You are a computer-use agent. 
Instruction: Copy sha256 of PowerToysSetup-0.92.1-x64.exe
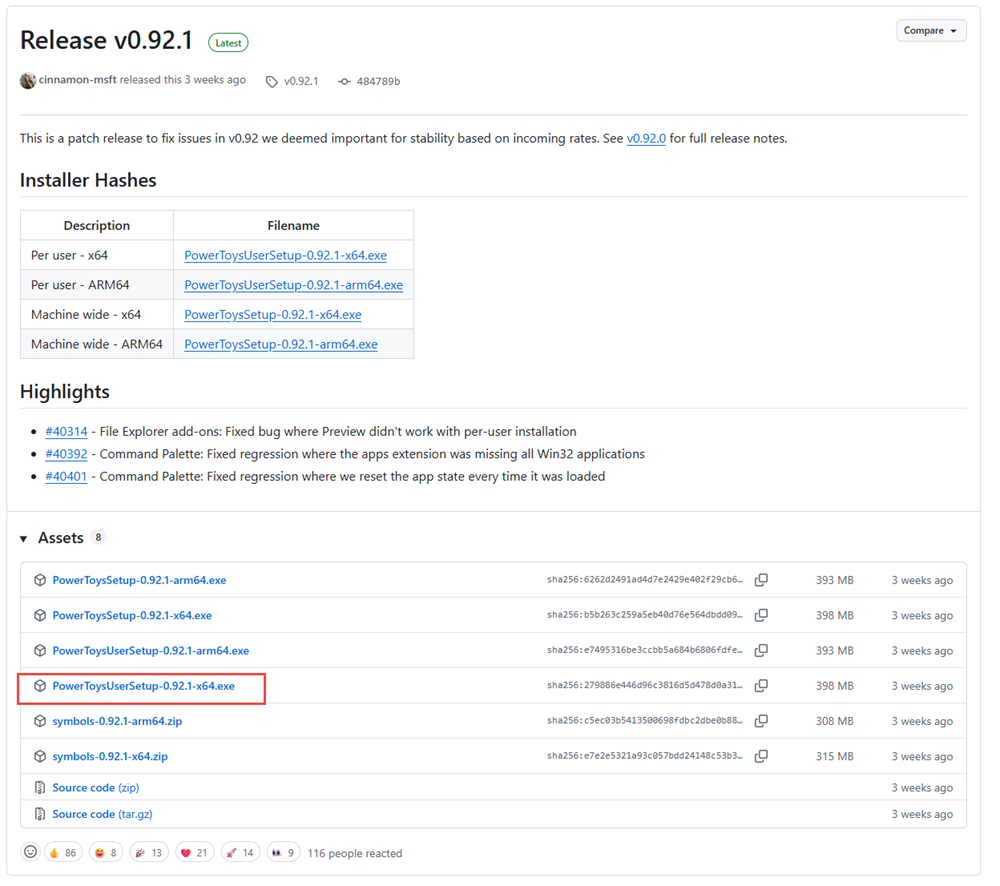761,615
